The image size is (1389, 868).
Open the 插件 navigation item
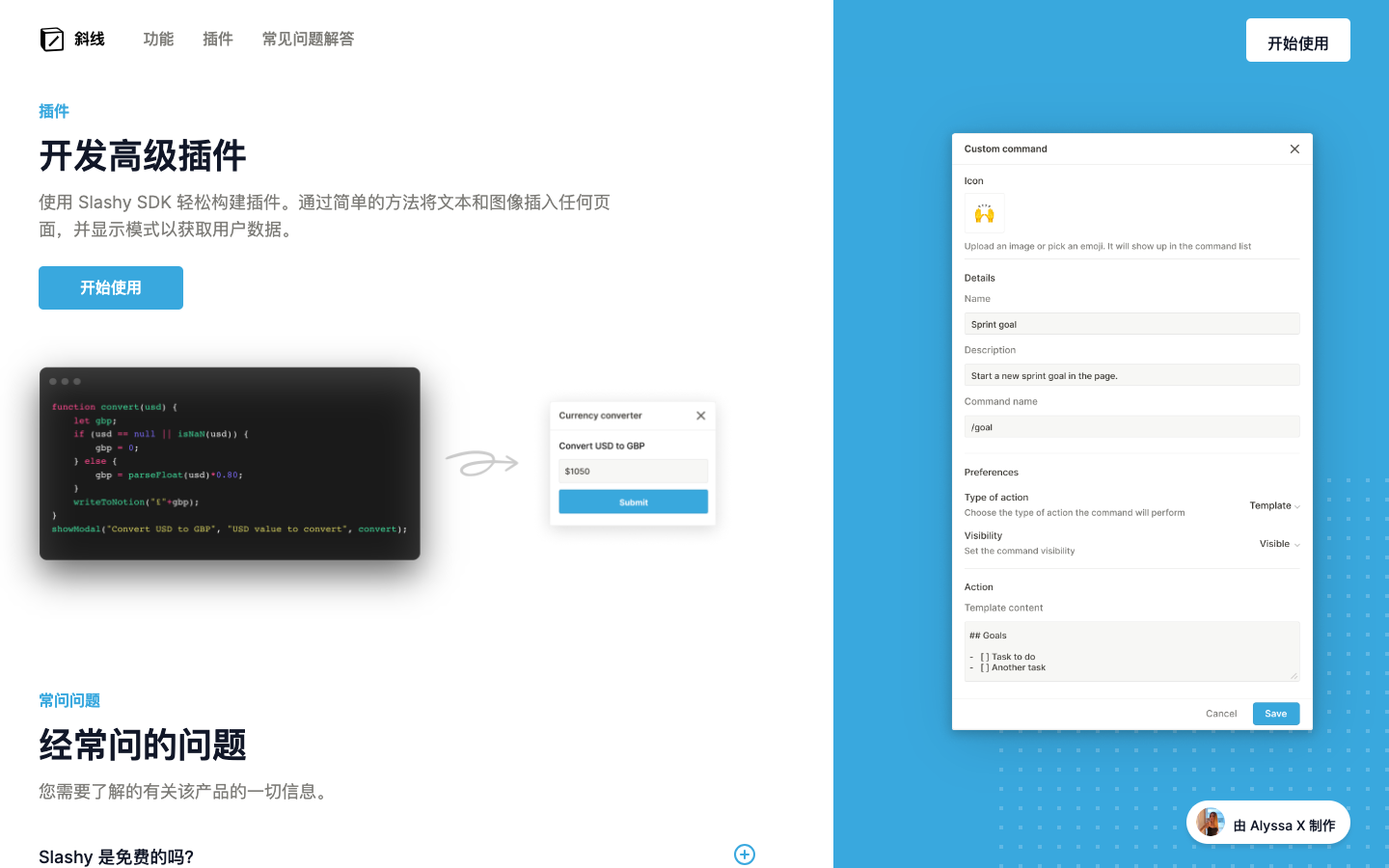218,39
